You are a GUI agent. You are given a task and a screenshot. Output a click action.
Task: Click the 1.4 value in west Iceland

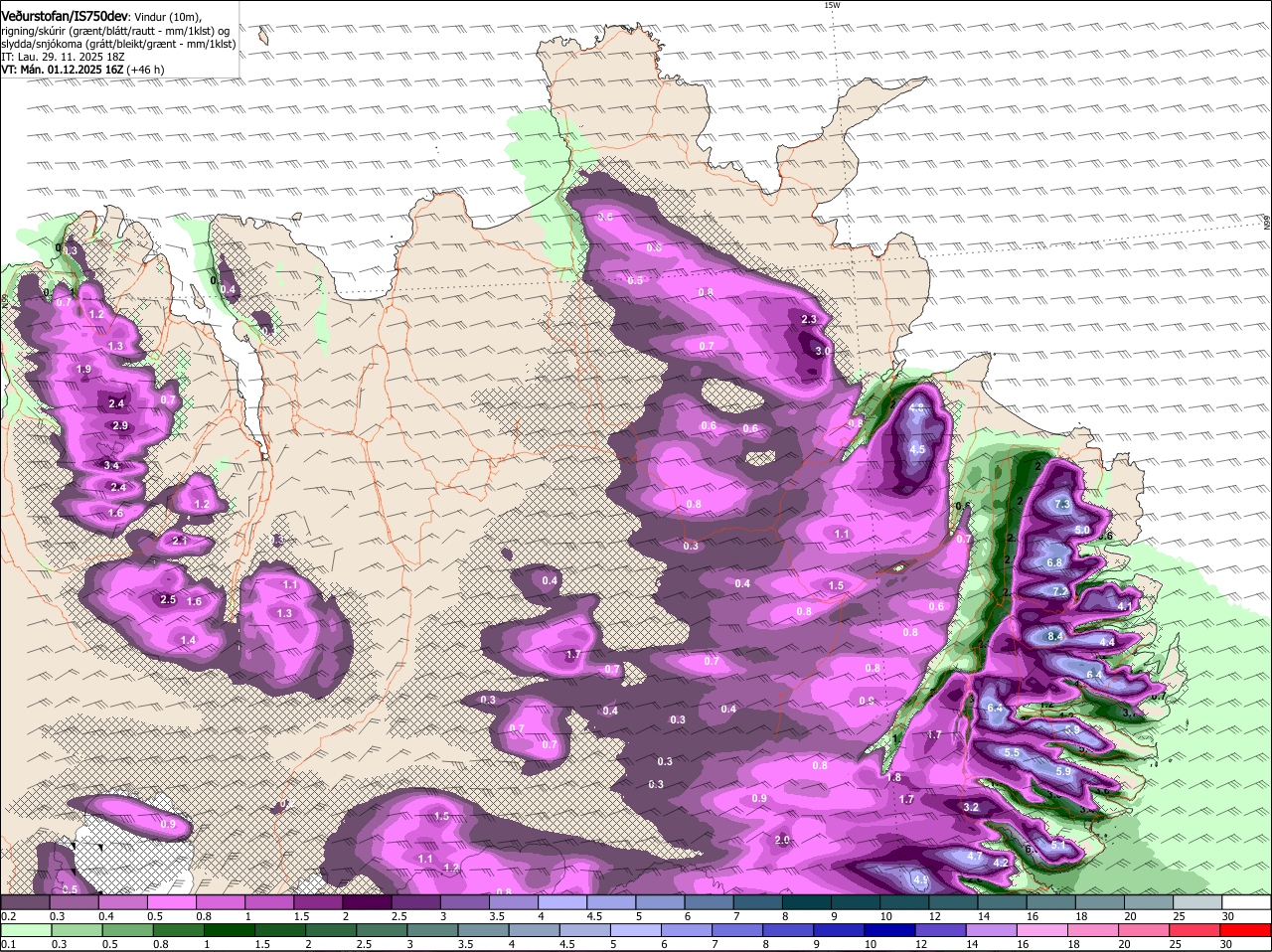(x=189, y=640)
